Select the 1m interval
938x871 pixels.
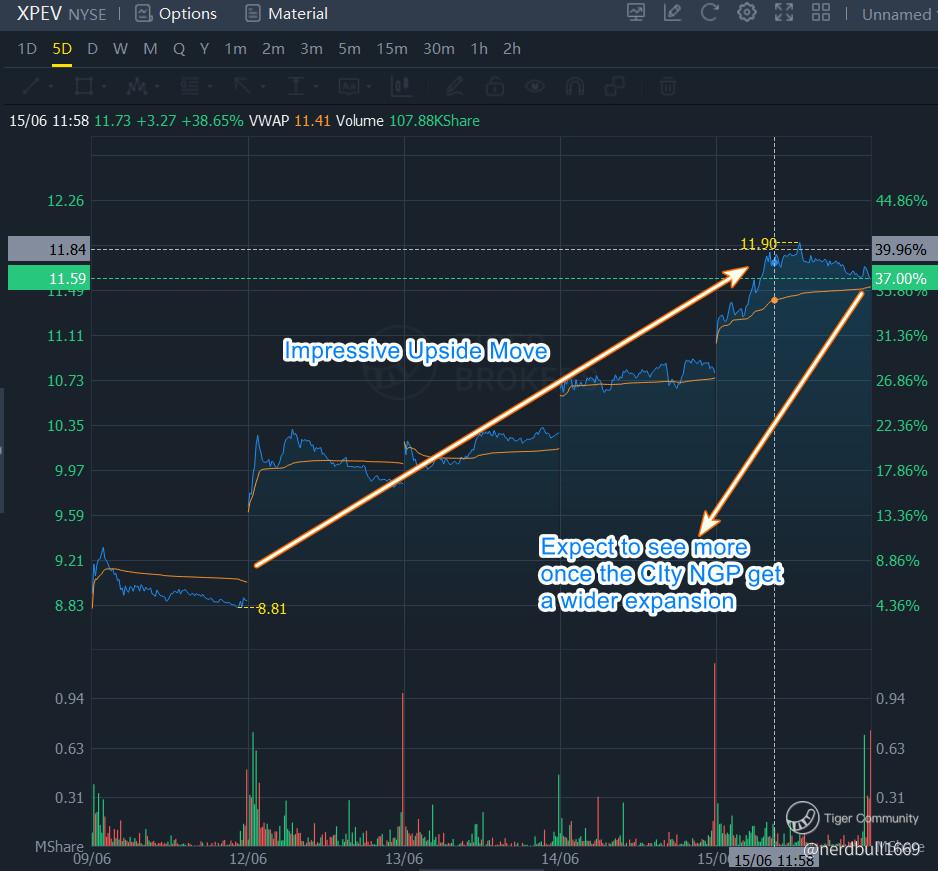click(x=236, y=48)
